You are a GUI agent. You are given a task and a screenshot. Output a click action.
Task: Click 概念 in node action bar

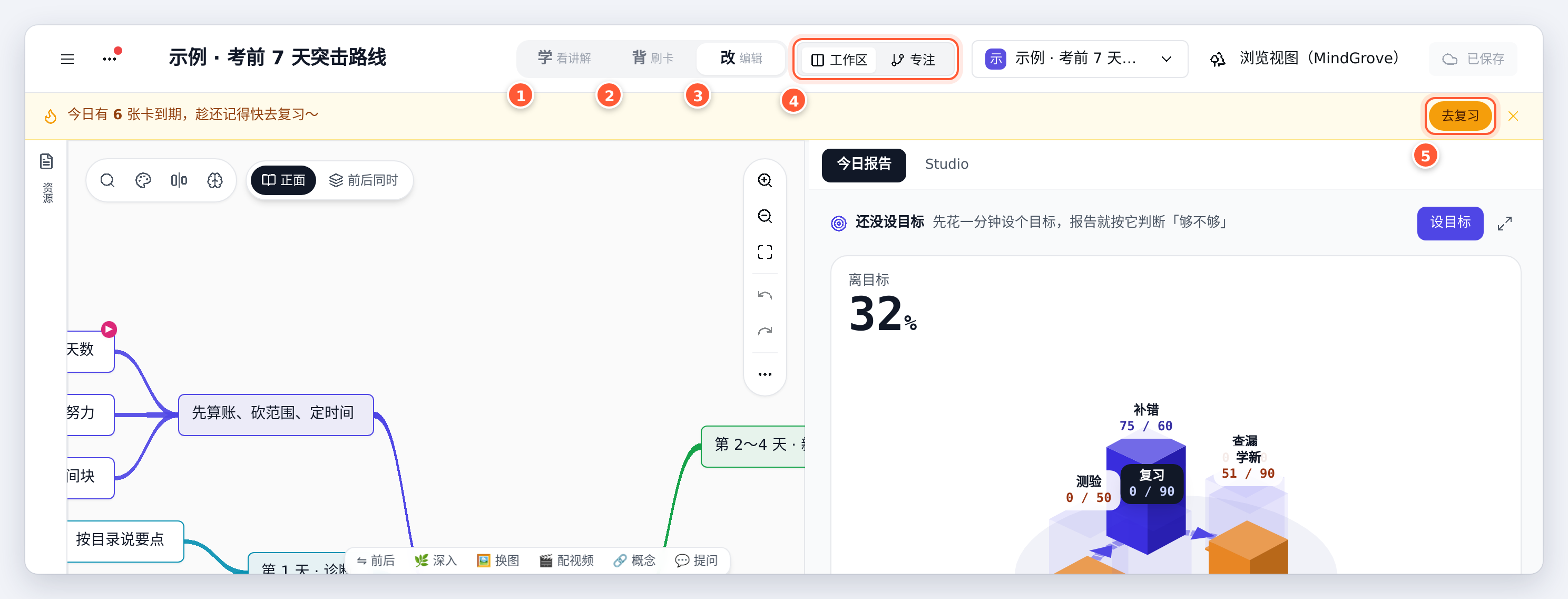pyautogui.click(x=634, y=561)
